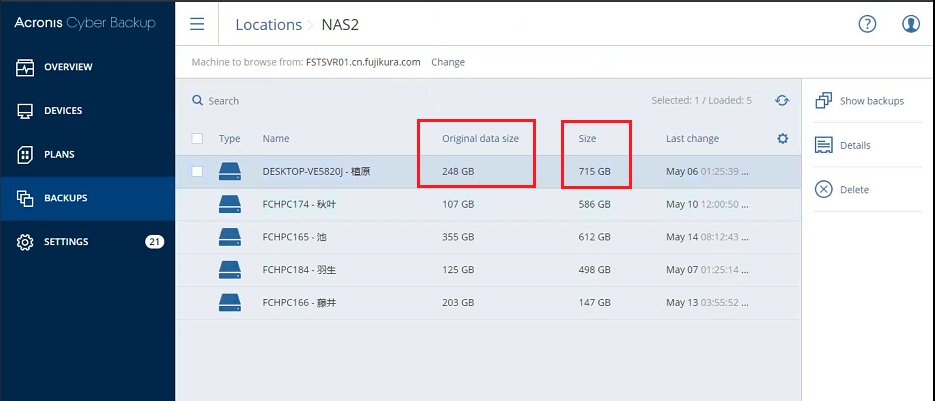The width and height of the screenshot is (935, 401).
Task: Open the Overview section in sidebar
Action: click(x=67, y=67)
